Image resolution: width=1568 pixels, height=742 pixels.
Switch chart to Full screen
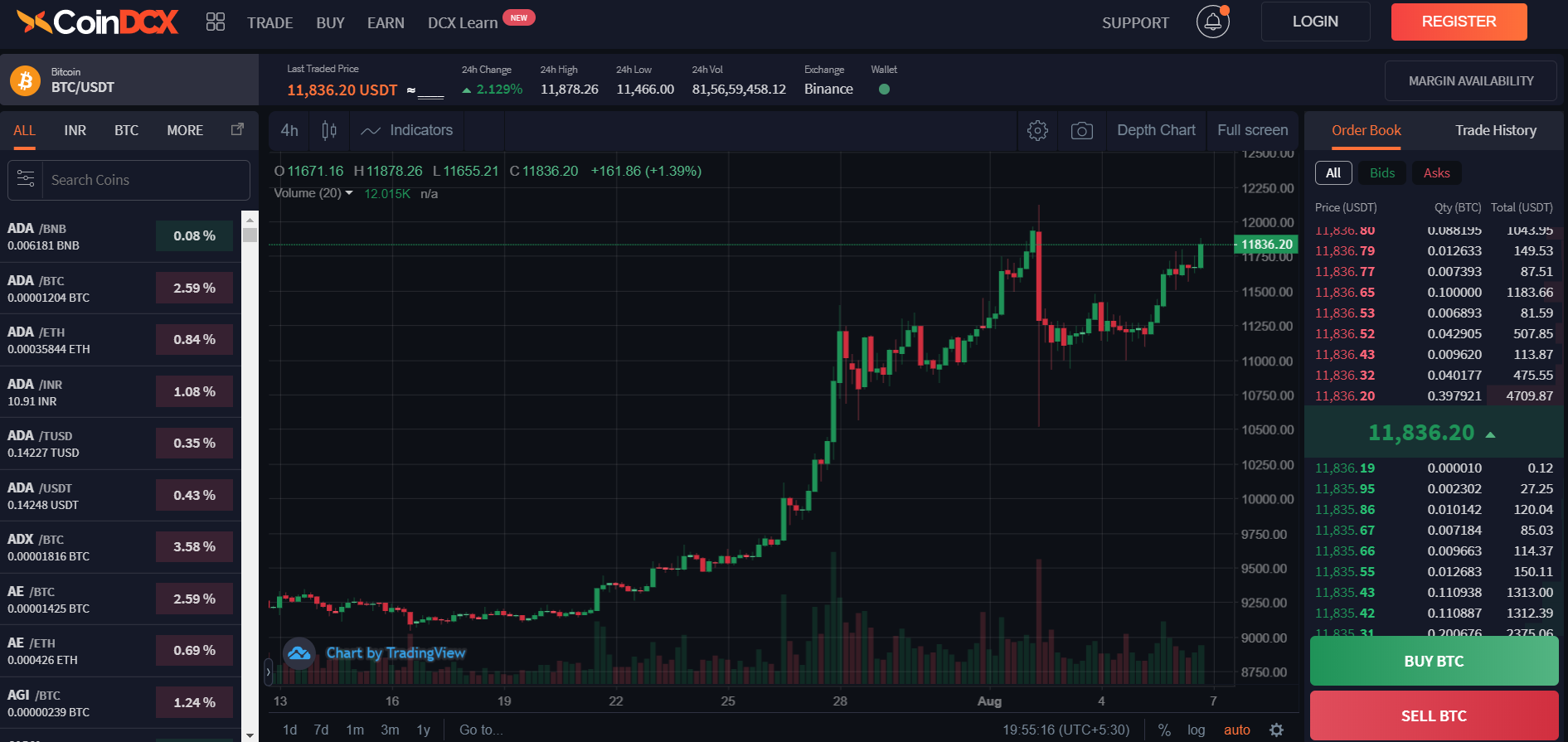pyautogui.click(x=1252, y=130)
